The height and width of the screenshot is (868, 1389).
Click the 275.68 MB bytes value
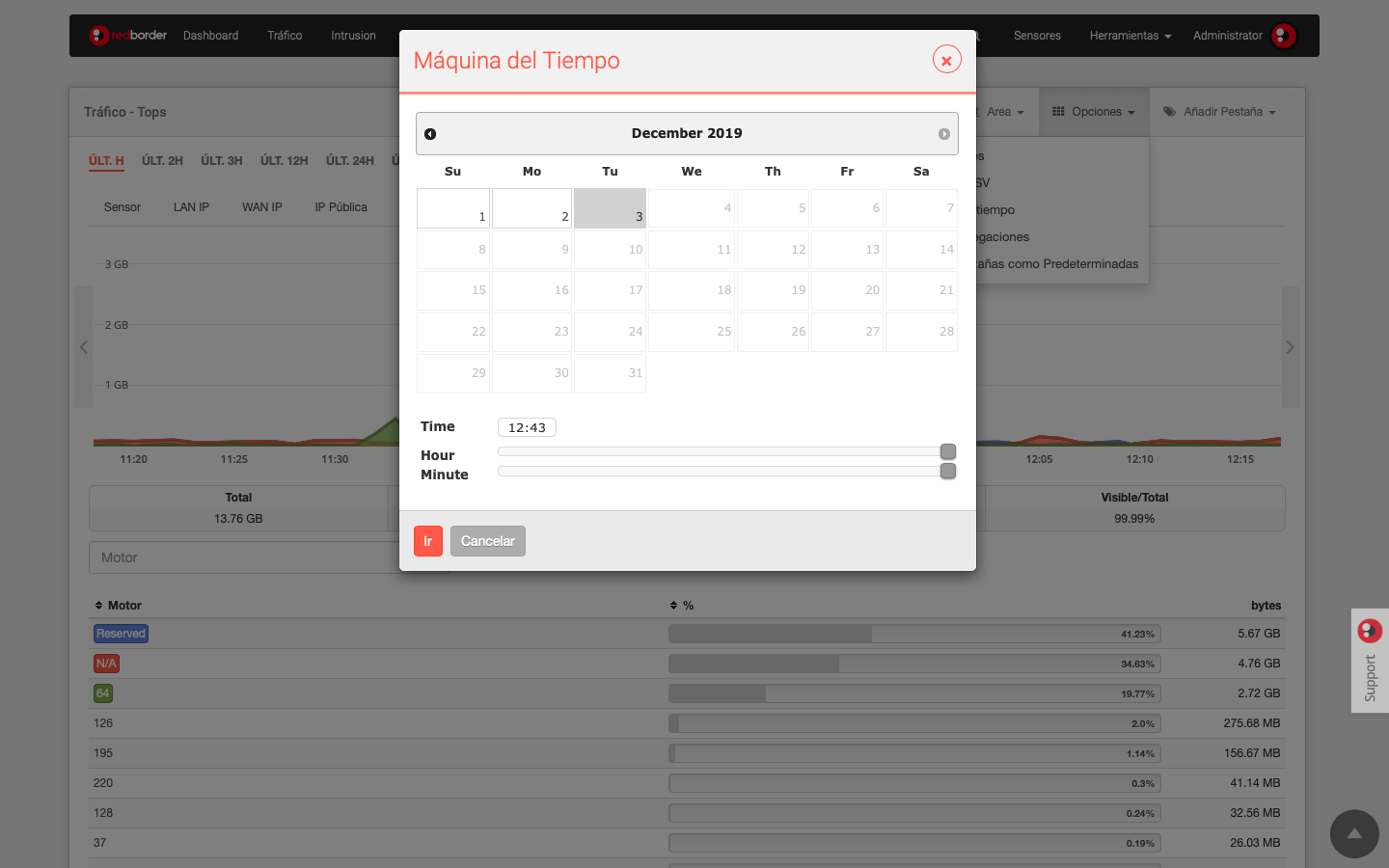point(1252,723)
